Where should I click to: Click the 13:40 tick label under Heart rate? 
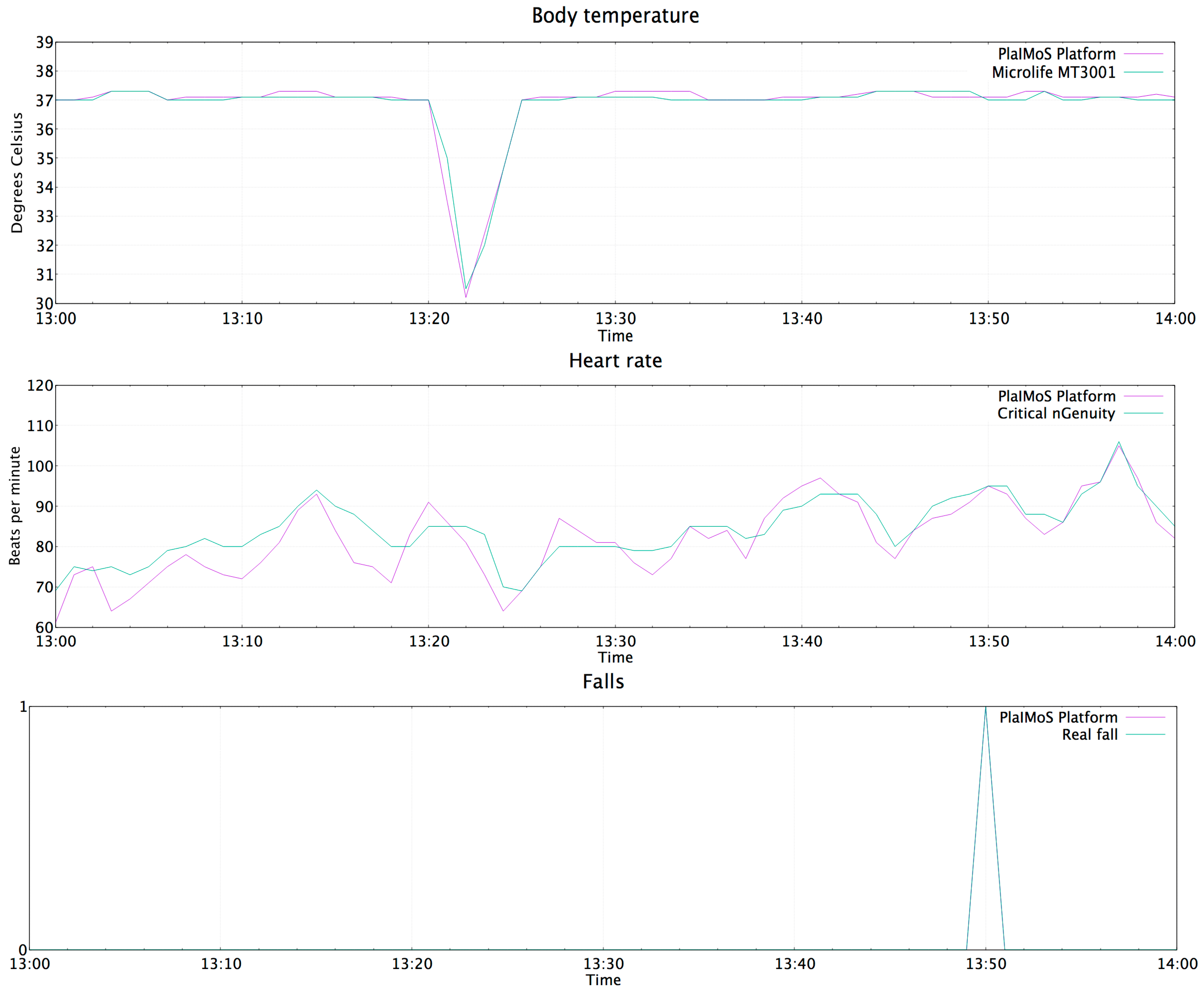coord(802,641)
